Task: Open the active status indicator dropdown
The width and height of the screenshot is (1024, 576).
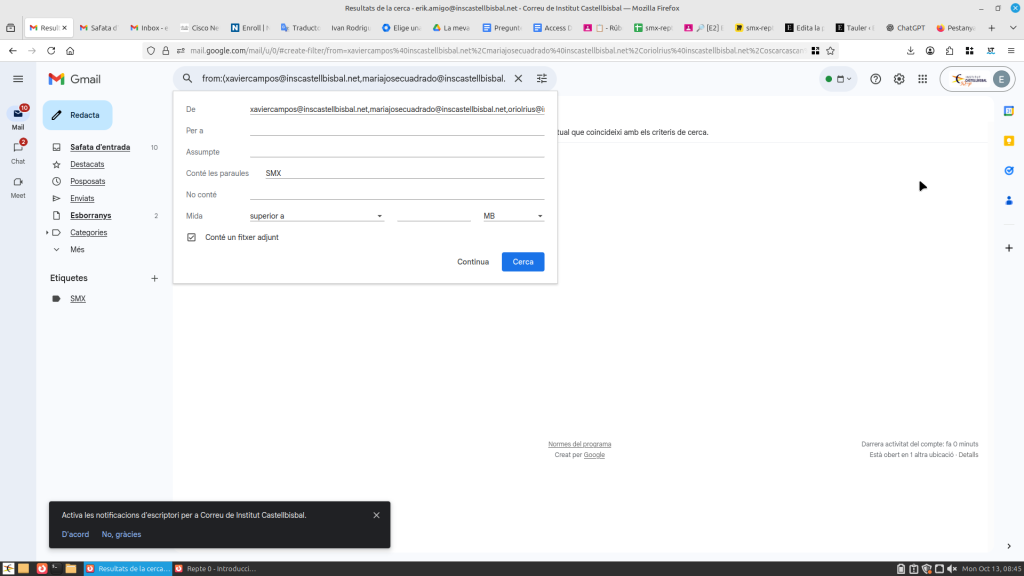Action: (x=838, y=79)
